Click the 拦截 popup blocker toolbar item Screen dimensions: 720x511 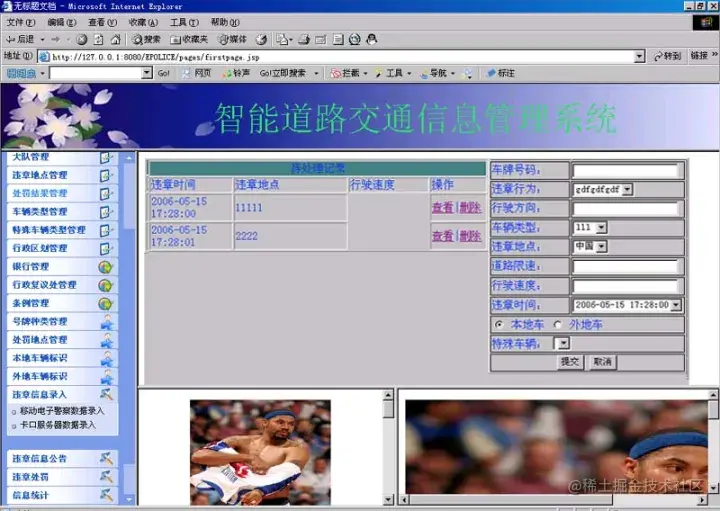345,73
